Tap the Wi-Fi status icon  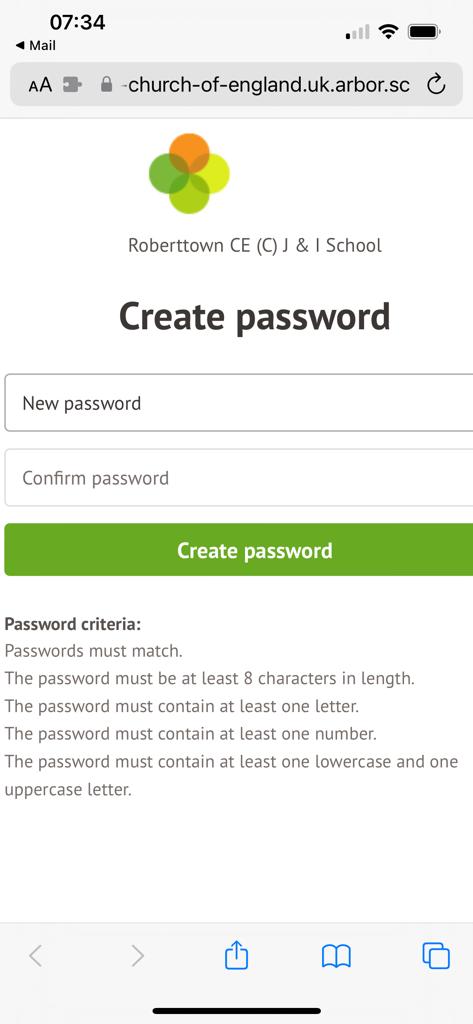coord(389,31)
